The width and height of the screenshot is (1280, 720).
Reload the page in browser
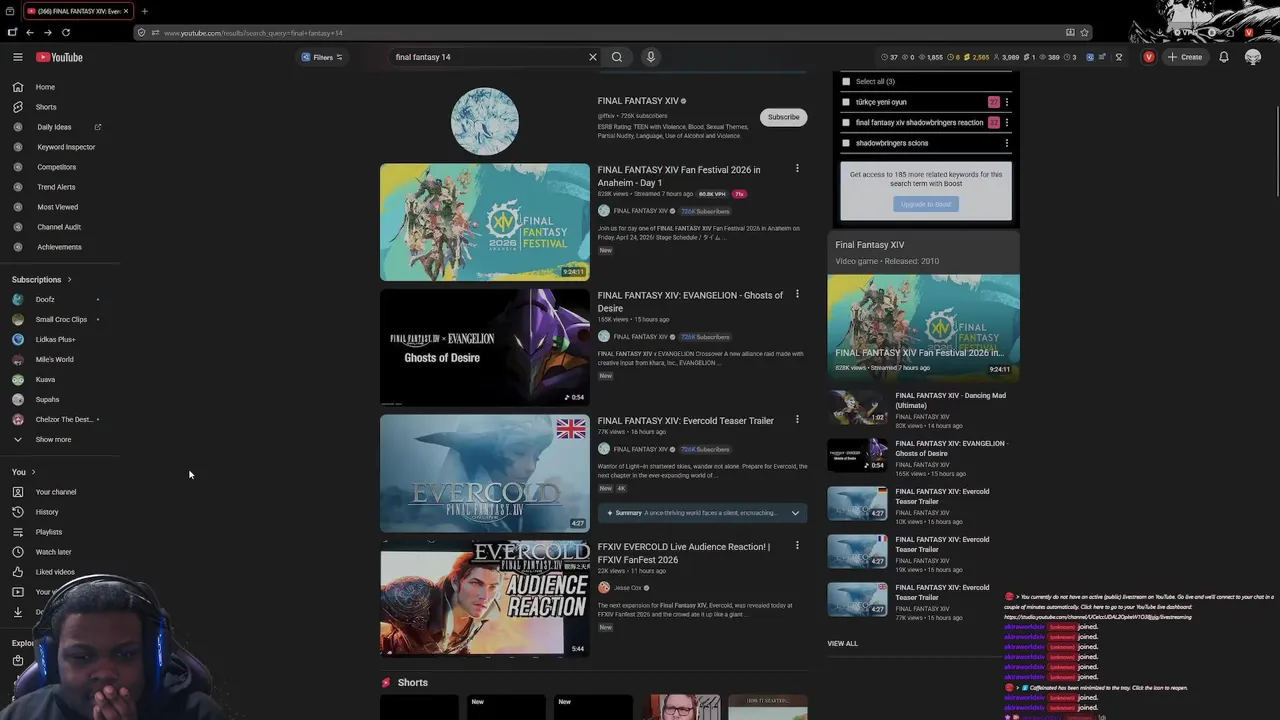click(x=66, y=32)
